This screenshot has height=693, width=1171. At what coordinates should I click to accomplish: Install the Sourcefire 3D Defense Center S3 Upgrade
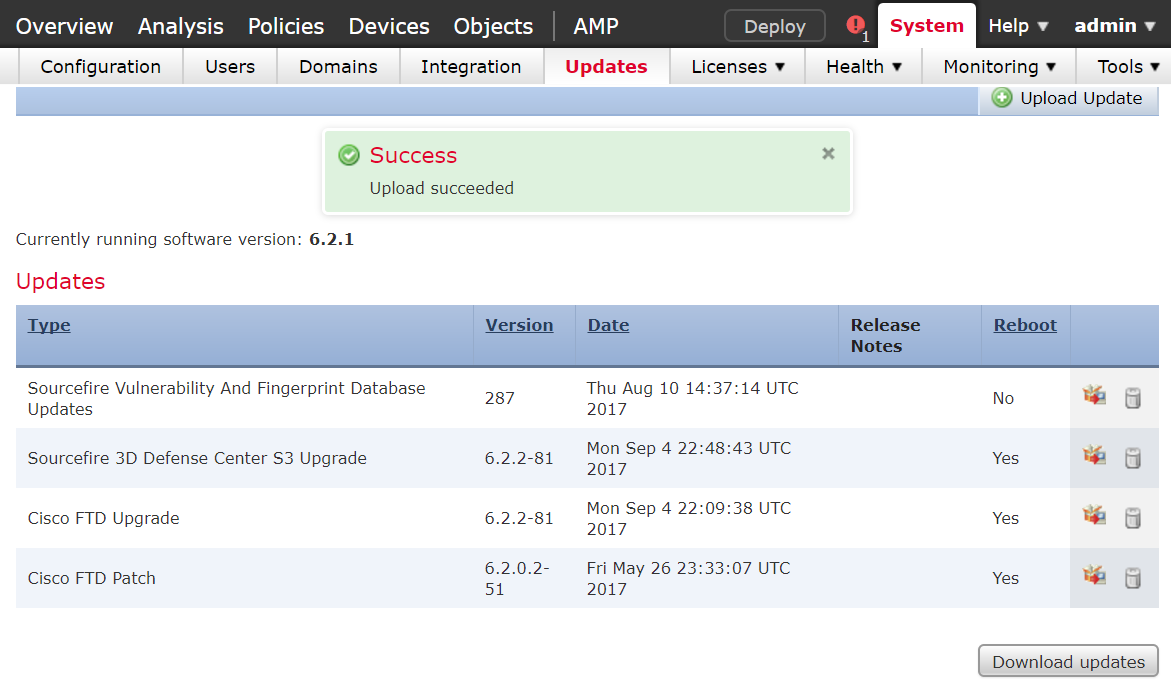tap(1094, 456)
